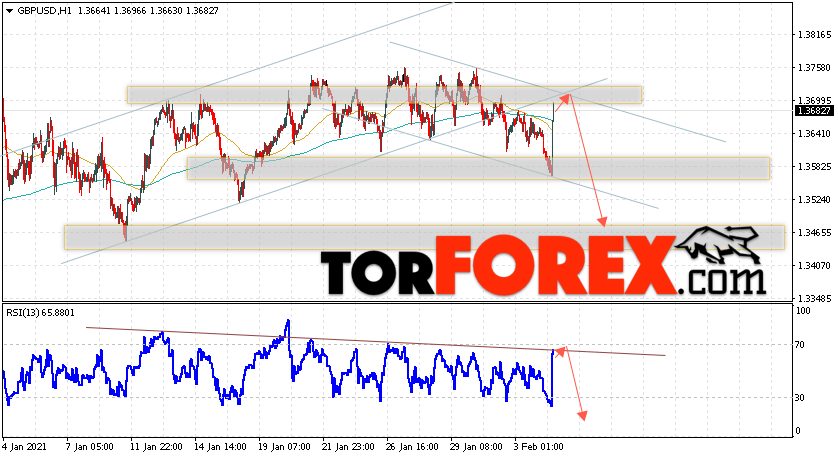Screen dimensions: 838x458
Task: Select the OHLC values 1.36641 1.36966 1.36630 1.36827
Action: point(148,11)
